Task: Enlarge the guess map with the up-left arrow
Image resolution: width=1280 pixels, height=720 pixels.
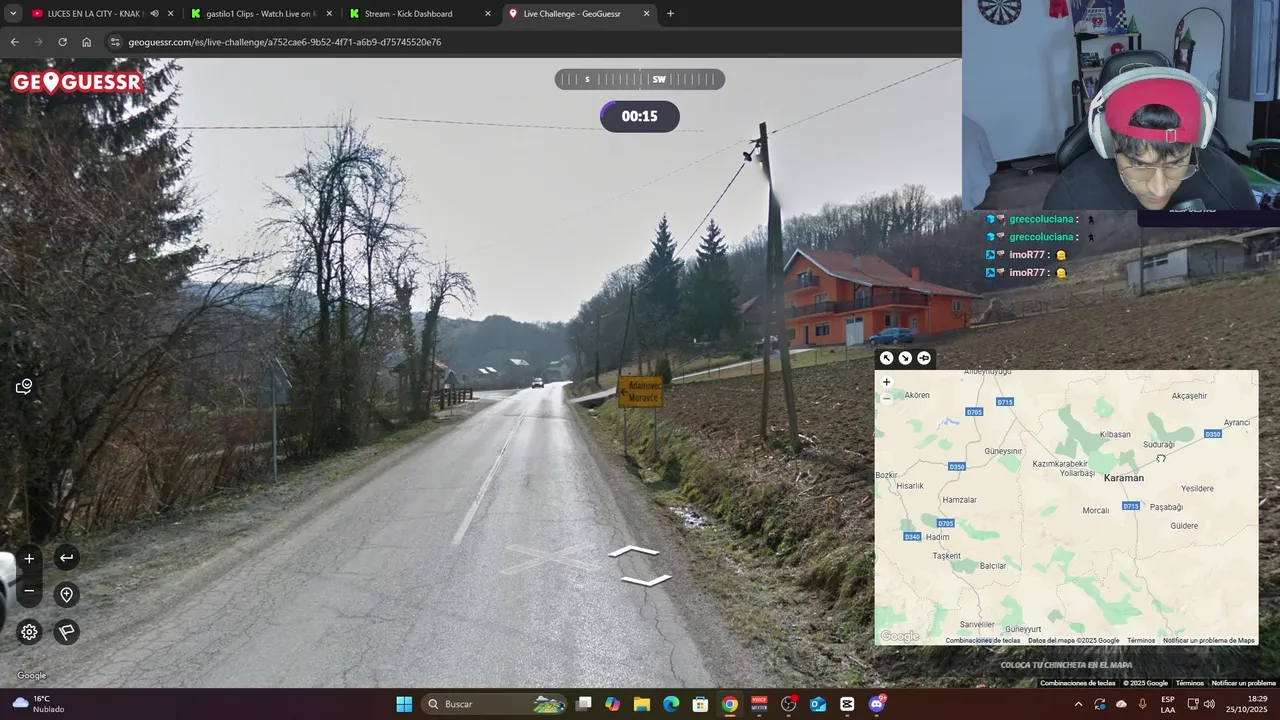Action: pyautogui.click(x=886, y=358)
